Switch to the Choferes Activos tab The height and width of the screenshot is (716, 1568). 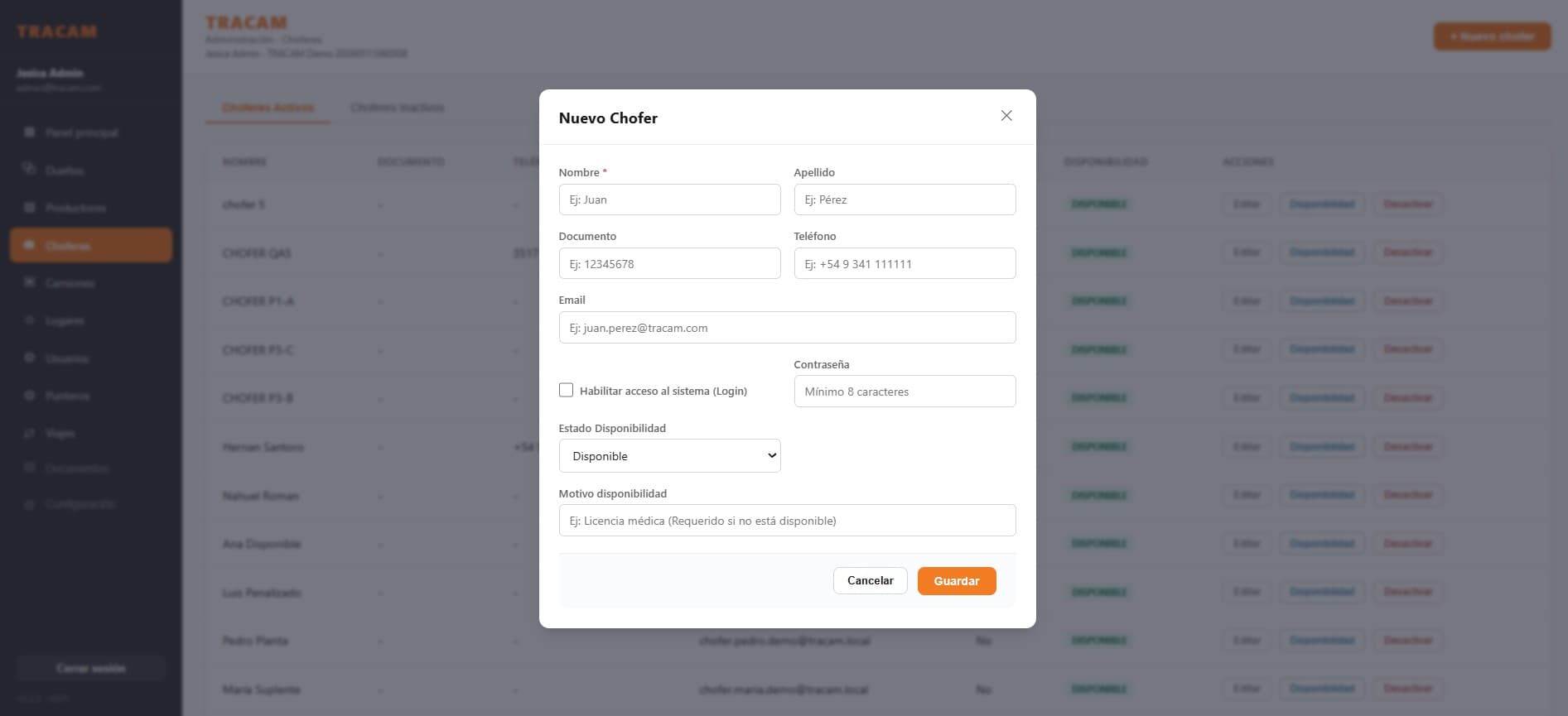pos(268,108)
